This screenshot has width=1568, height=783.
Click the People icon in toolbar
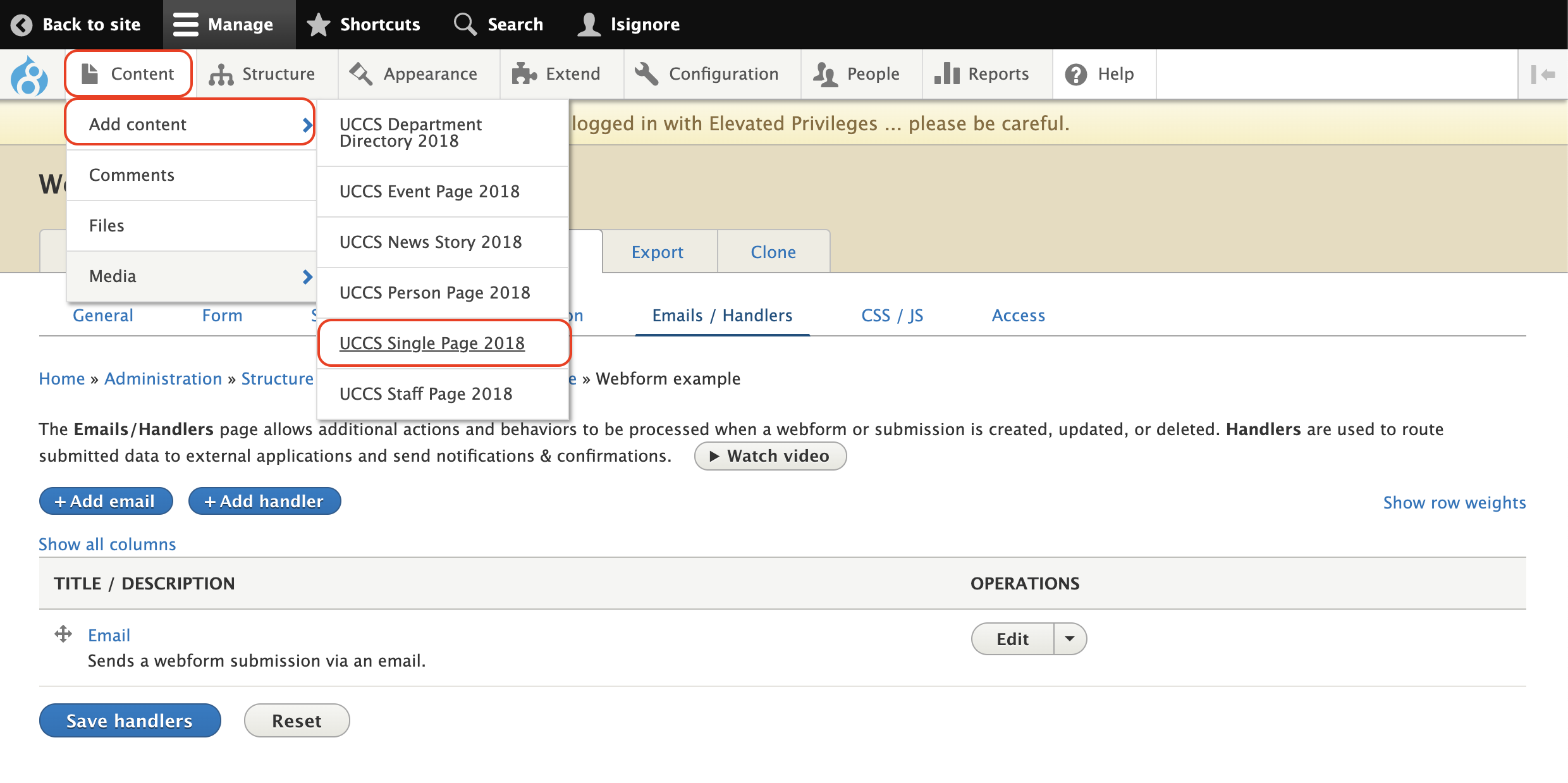click(826, 74)
